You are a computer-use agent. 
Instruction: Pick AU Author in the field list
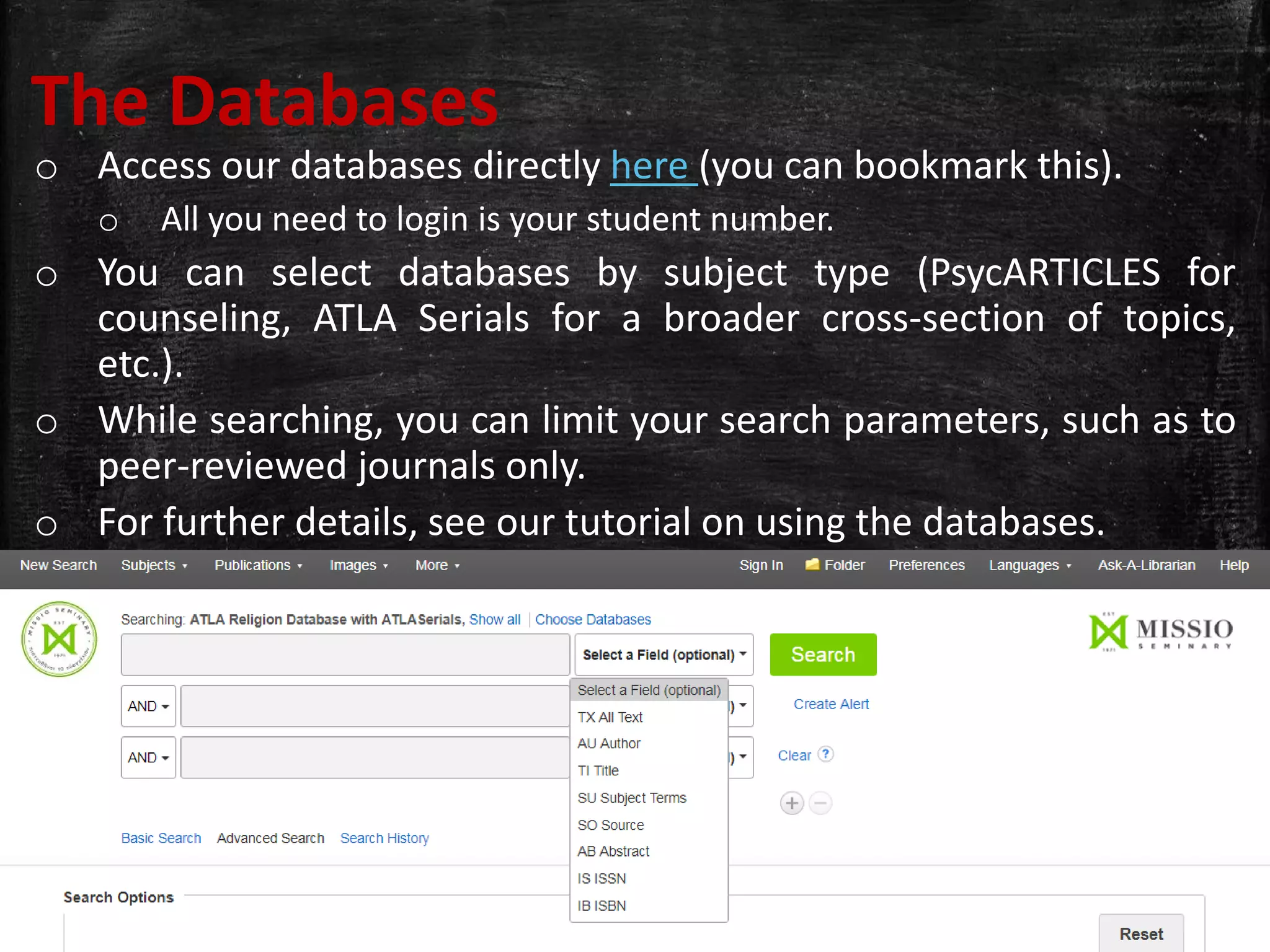coord(609,743)
